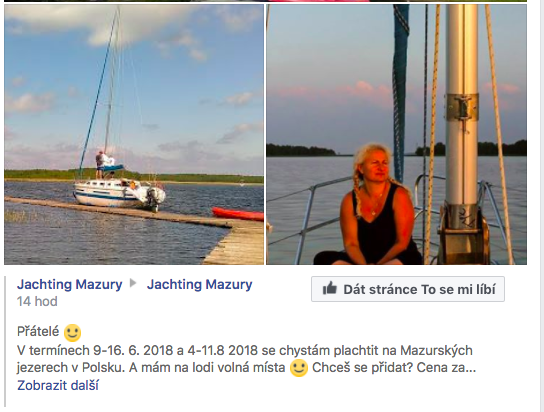Screen dimensions: 544x412
Task: Click the person standing on the sailboat
Action: 100,164
